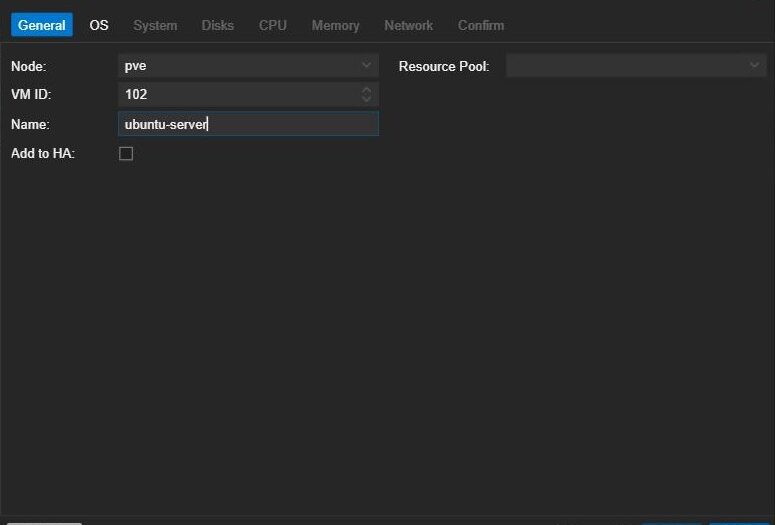The image size is (775, 525).
Task: Jump to the Confirm tab
Action: click(481, 25)
